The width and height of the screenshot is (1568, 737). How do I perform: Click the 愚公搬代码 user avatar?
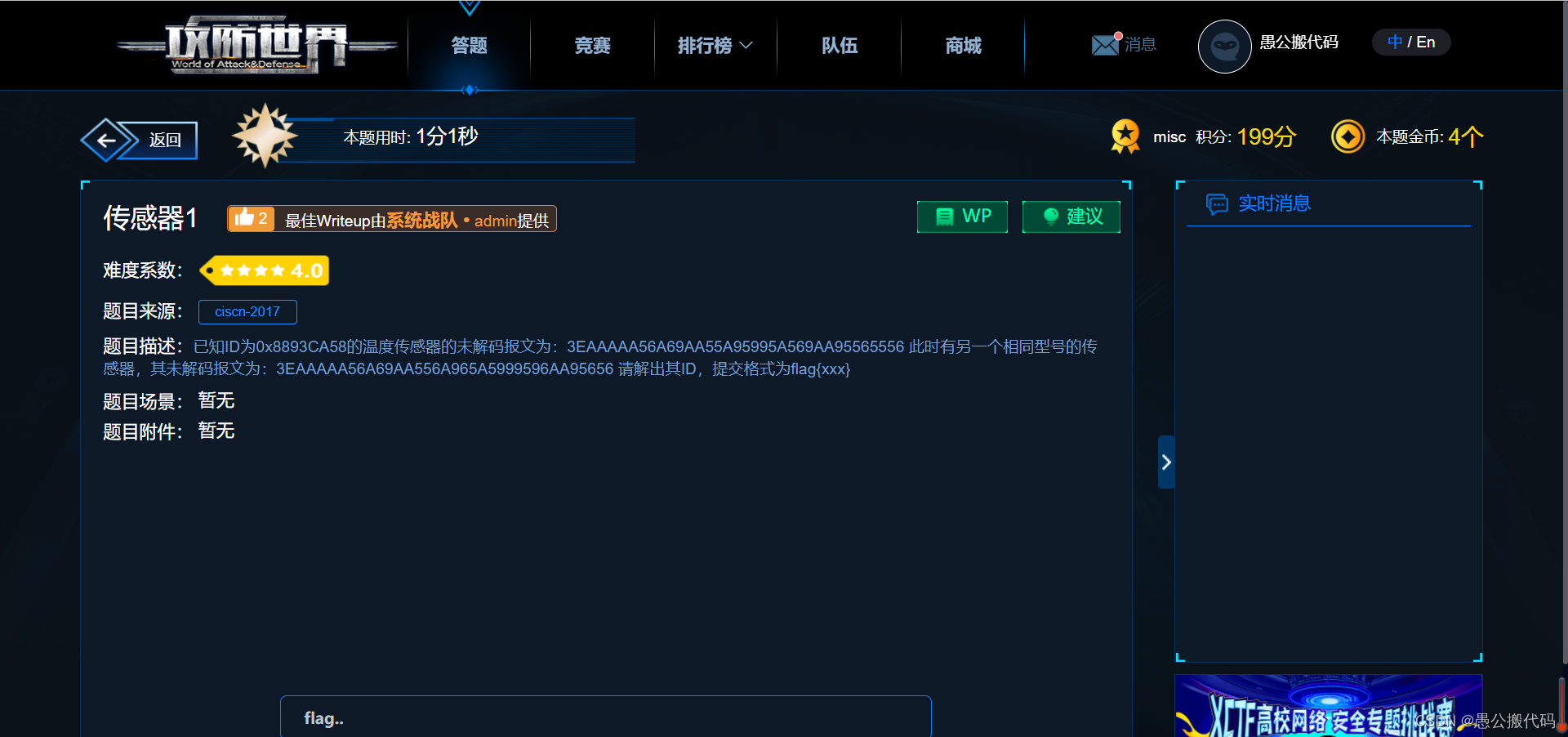[x=1224, y=47]
